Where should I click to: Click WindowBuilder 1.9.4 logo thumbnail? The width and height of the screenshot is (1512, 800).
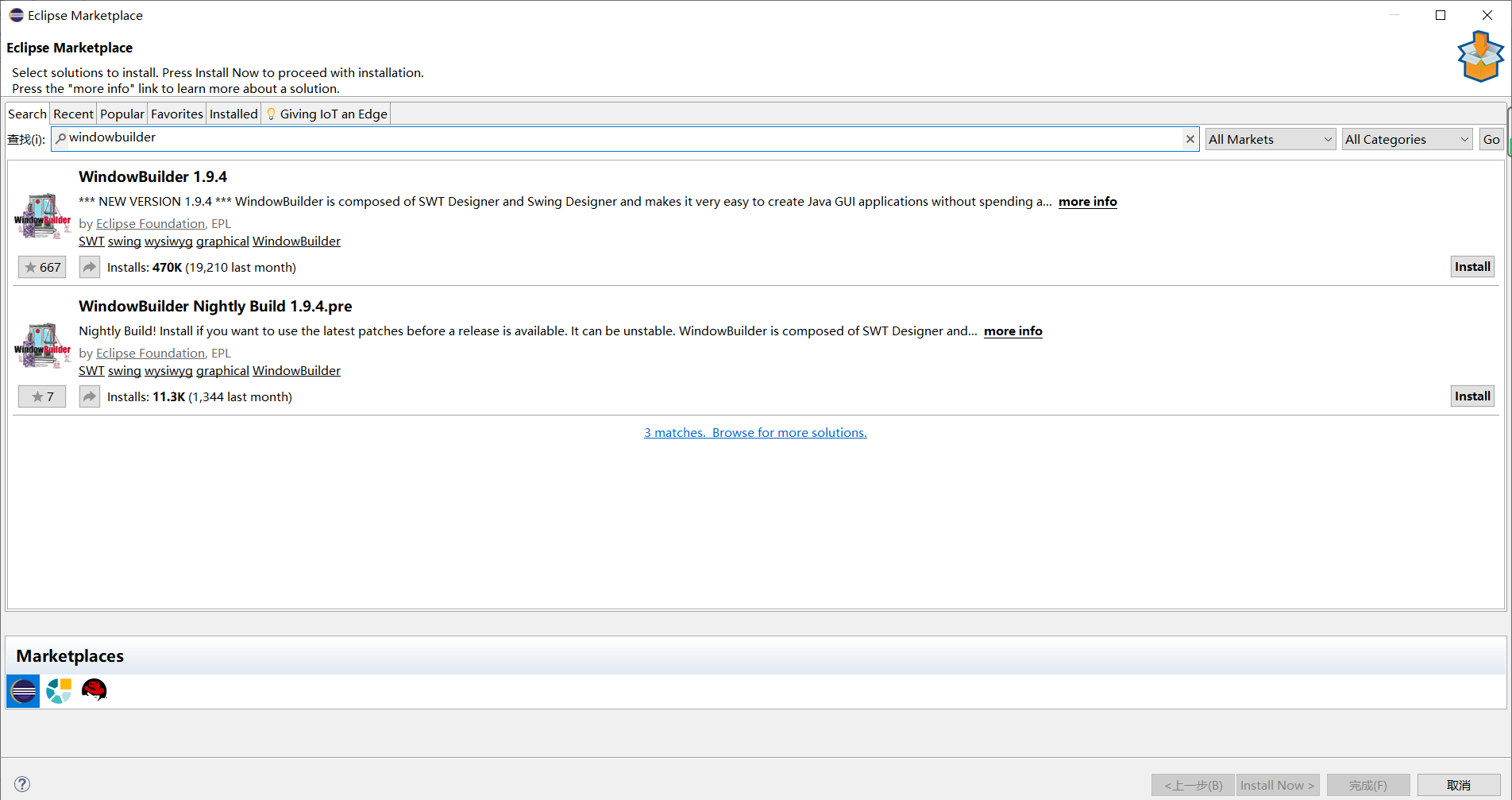tap(43, 216)
